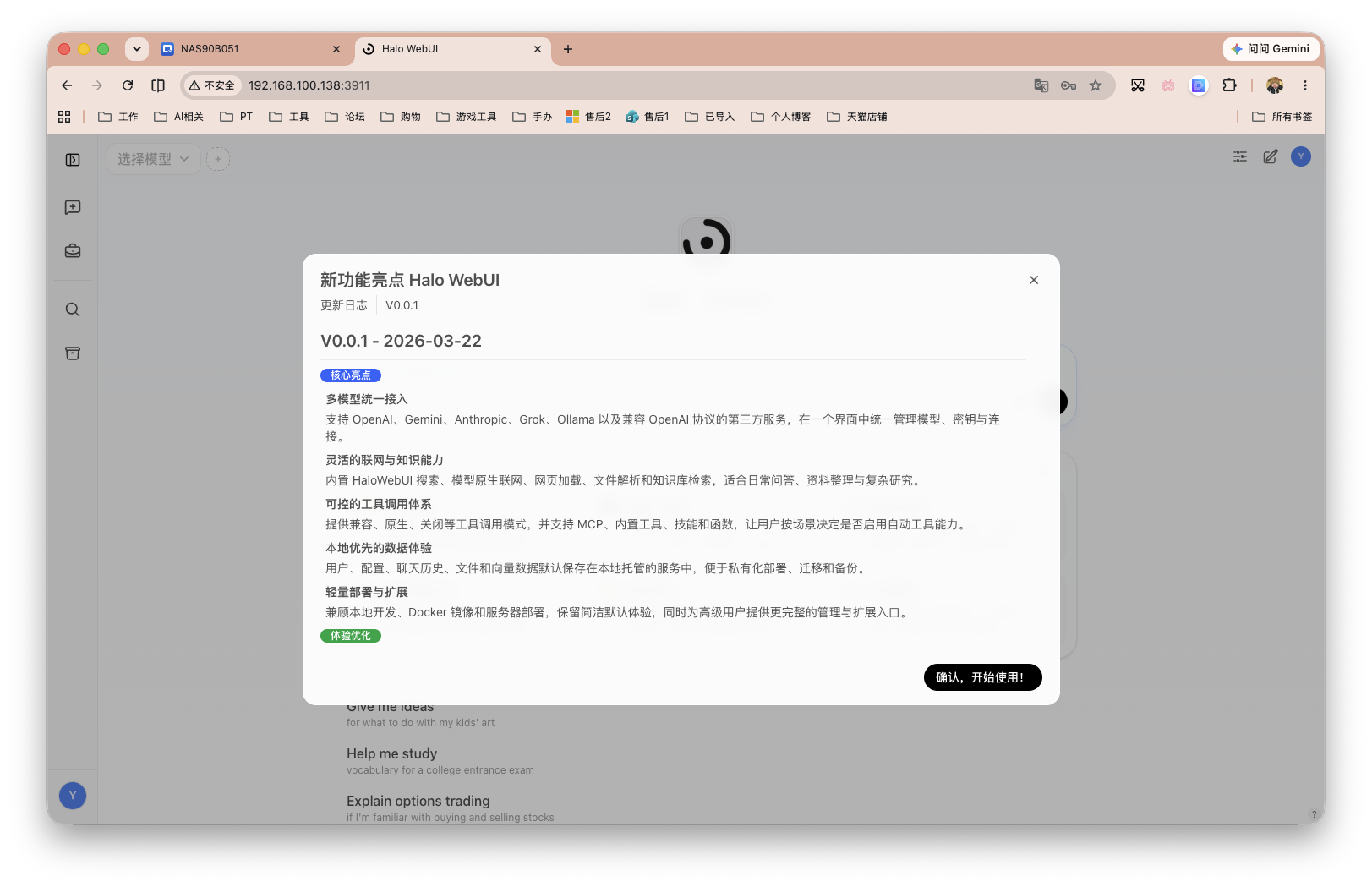Viewport: 1372px width, 887px height.
Task: Open the 手办 bookmarks folder
Action: click(x=533, y=117)
